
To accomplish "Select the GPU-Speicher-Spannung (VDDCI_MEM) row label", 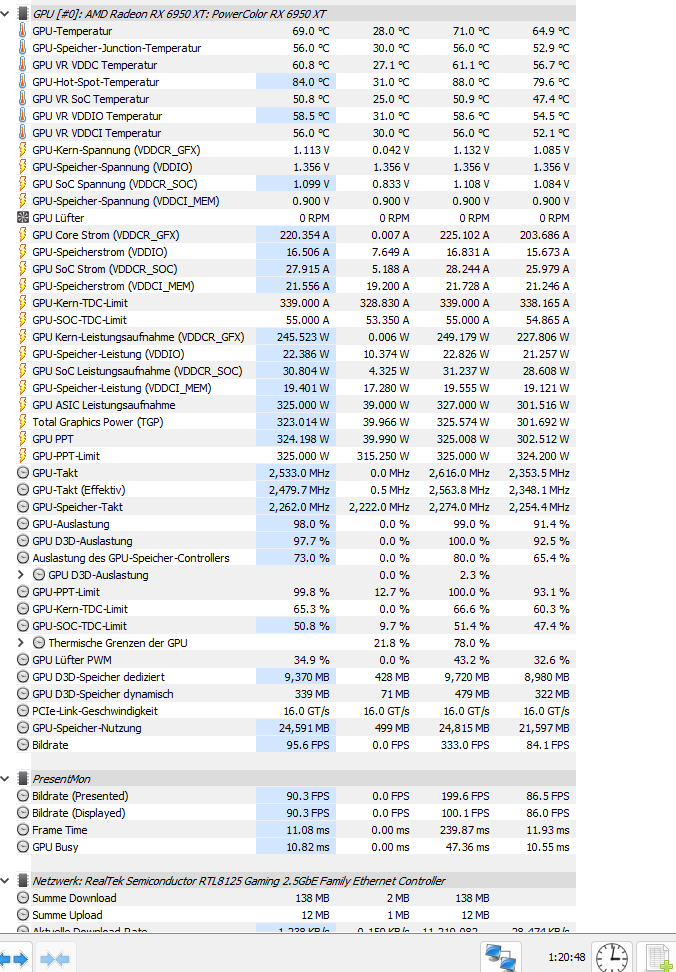I will click(x=126, y=201).
